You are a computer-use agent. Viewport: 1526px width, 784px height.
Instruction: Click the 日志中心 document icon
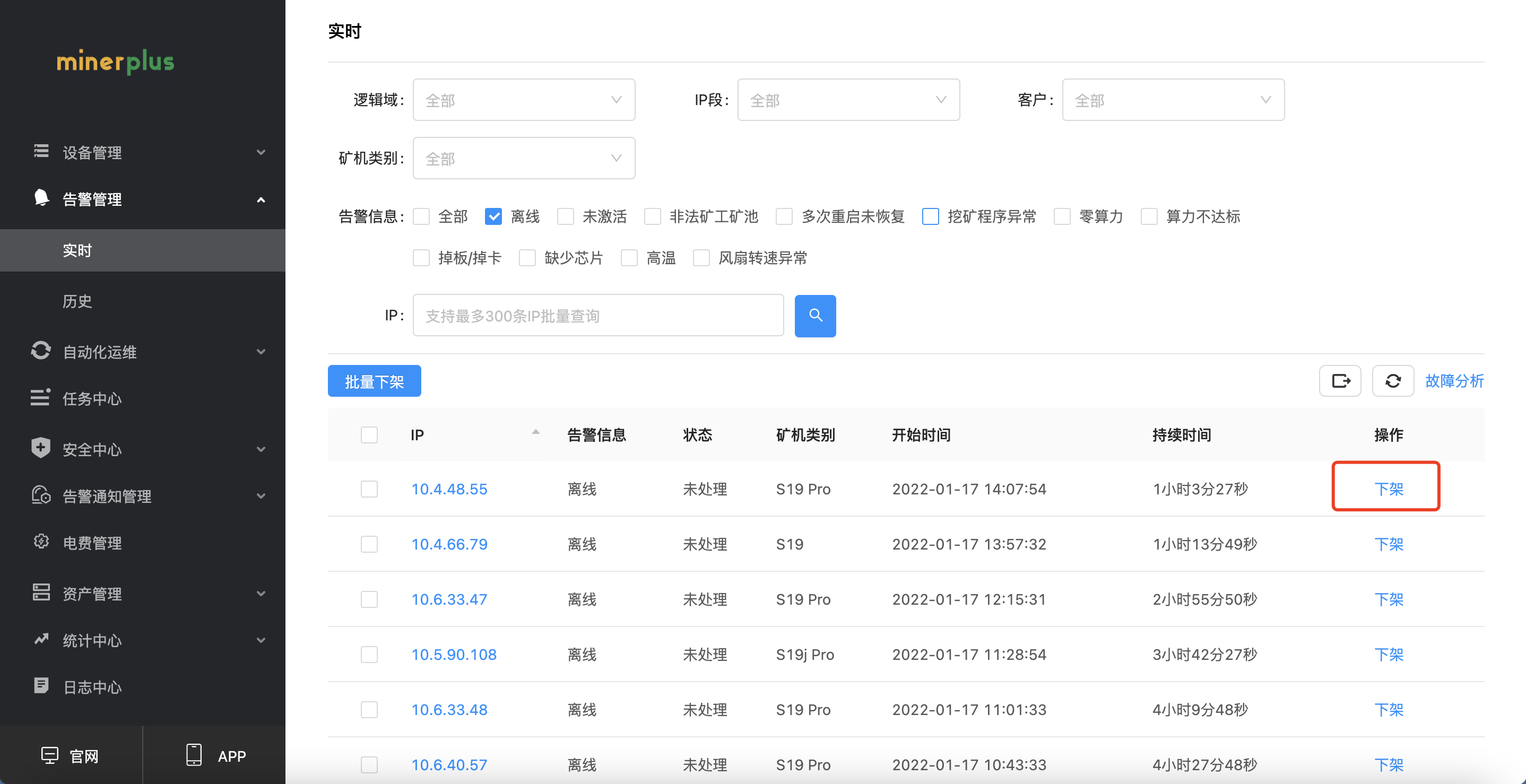(x=41, y=686)
